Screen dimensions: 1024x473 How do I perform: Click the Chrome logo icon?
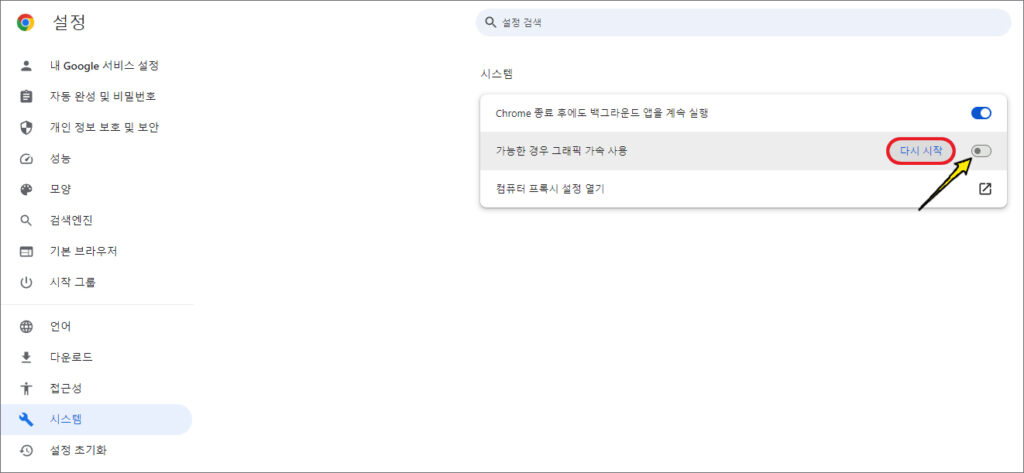(25, 23)
